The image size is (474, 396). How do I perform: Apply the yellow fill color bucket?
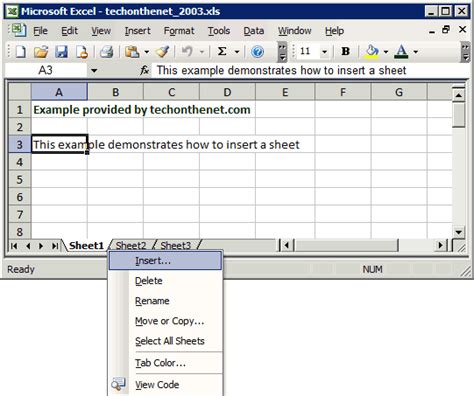(372, 52)
